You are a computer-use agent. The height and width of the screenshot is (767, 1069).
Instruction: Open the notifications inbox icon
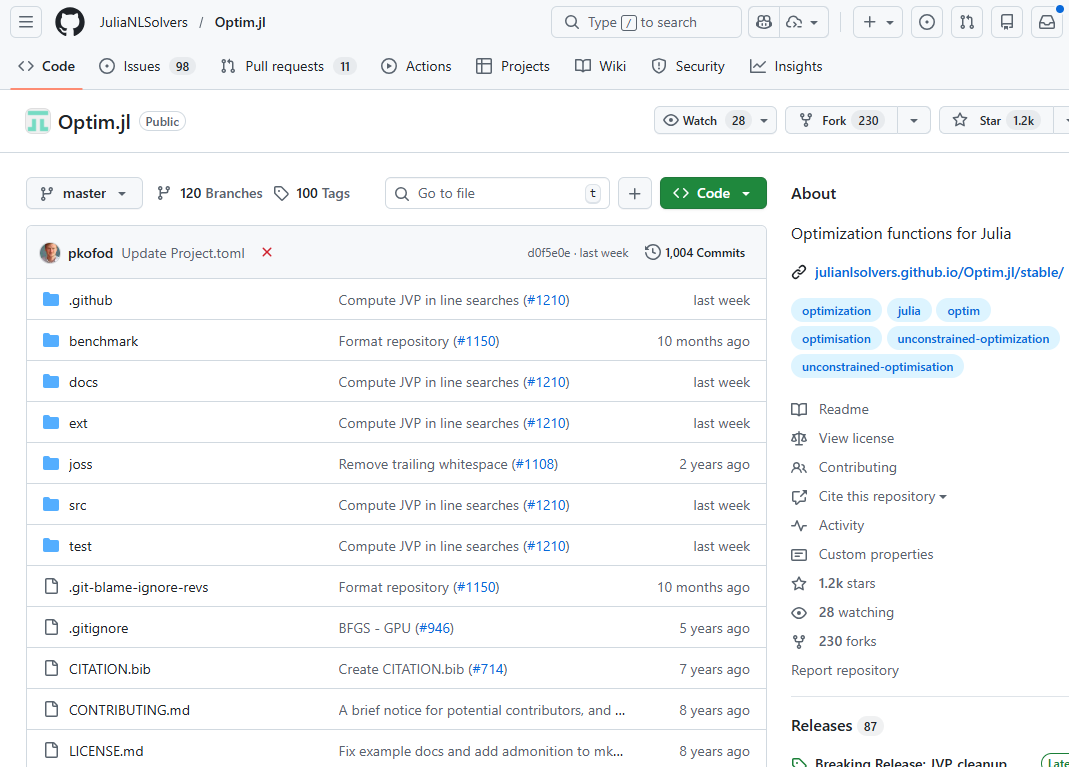pos(1047,22)
